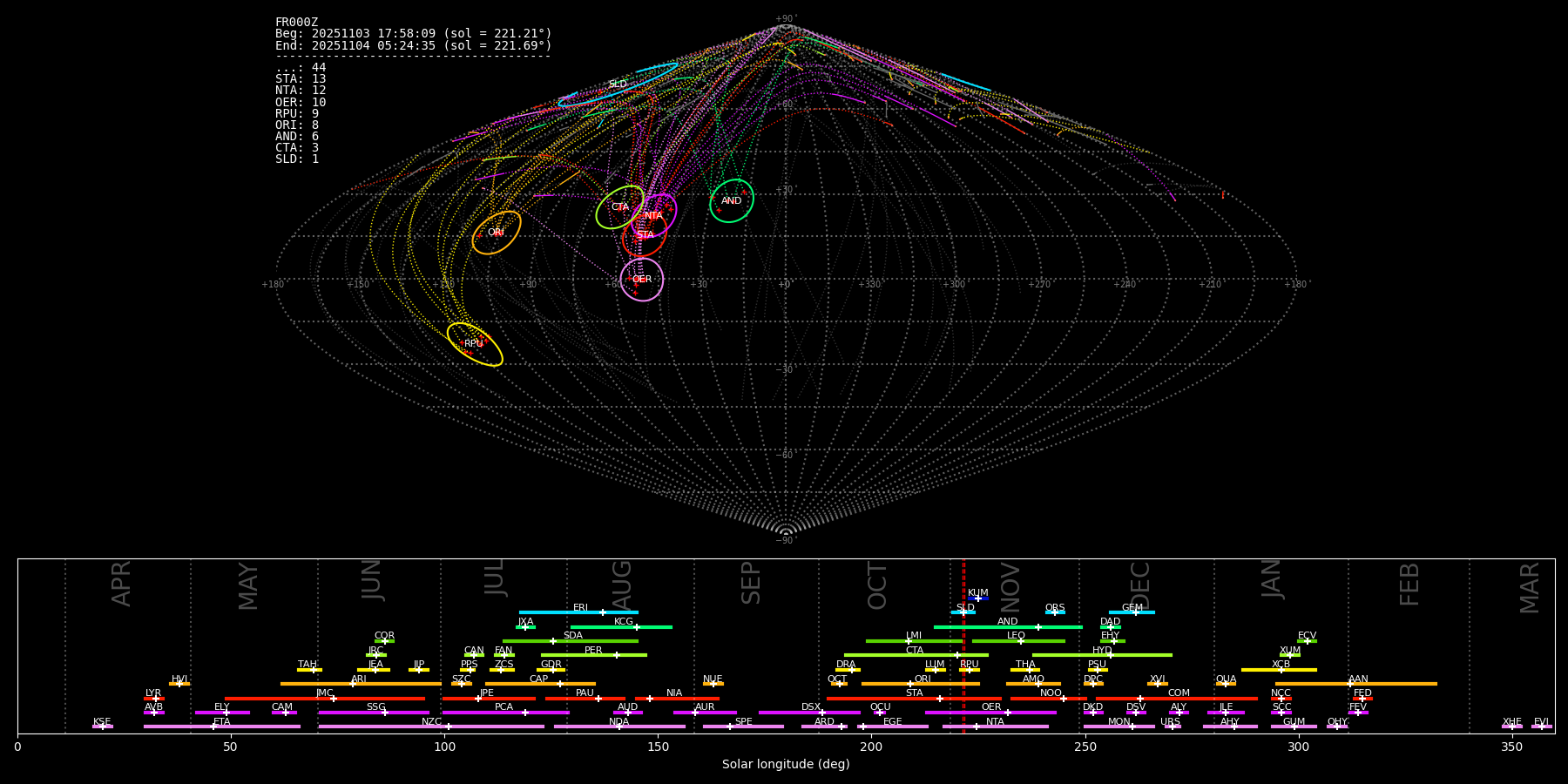
Task: Click the red STA radiant circle on map
Action: [645, 235]
